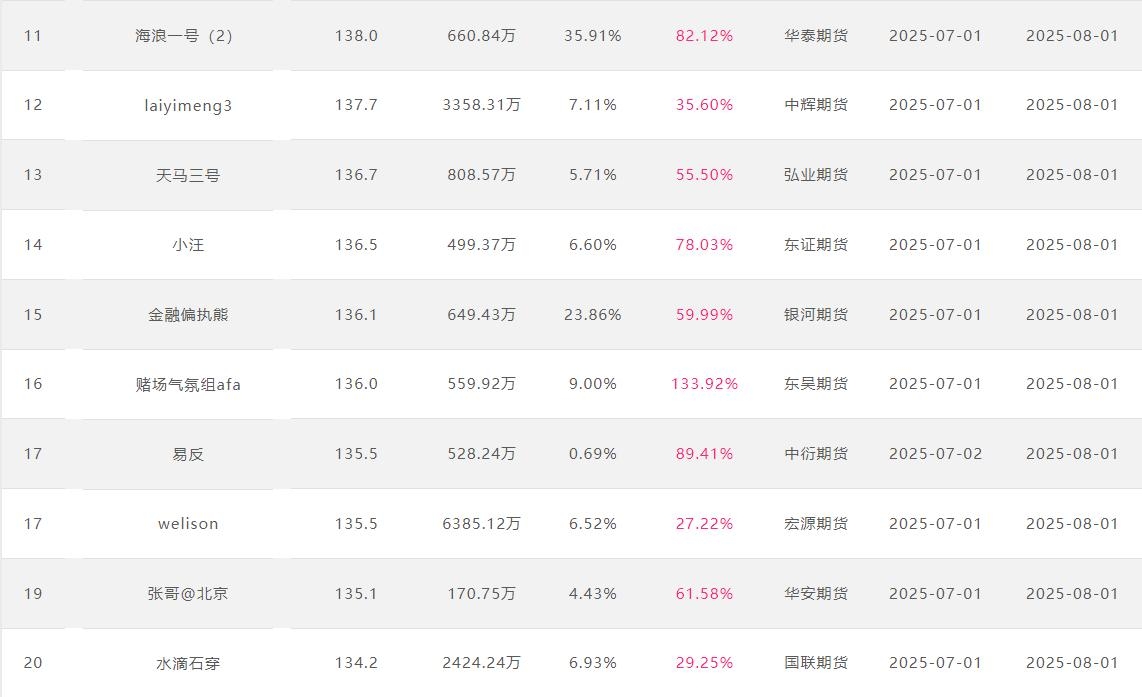
Task: Click the 82.12% return in row 11
Action: 704,36
